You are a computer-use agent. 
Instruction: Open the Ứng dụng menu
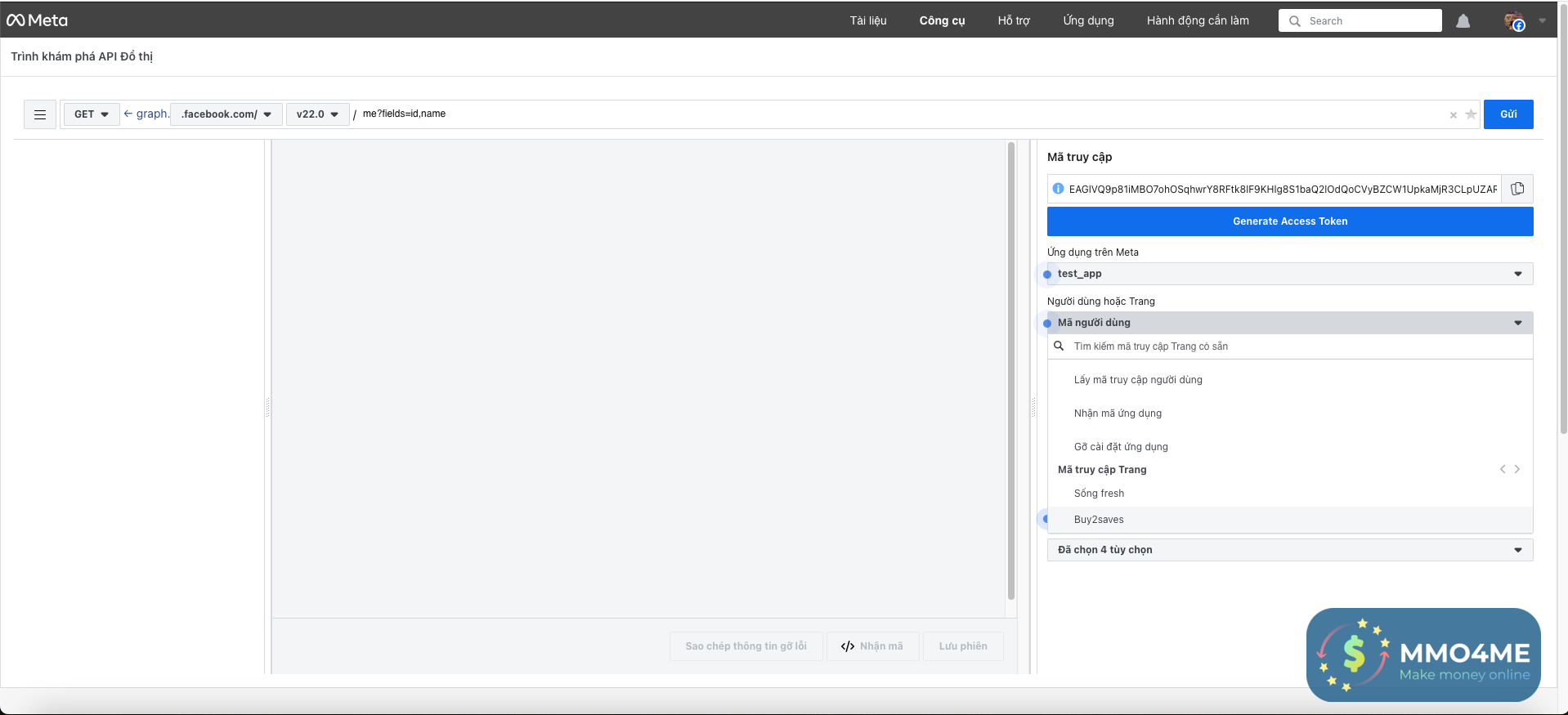point(1089,20)
